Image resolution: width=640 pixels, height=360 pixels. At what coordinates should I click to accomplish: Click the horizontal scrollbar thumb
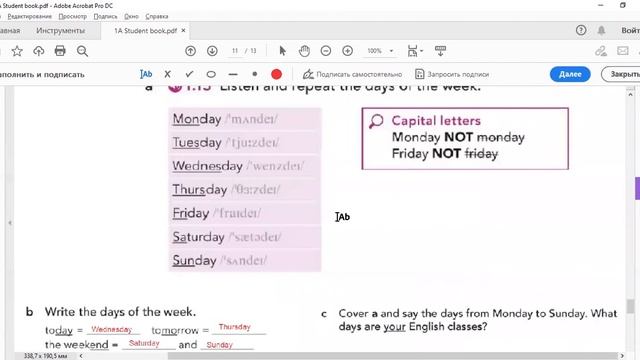pyautogui.click(x=392, y=356)
